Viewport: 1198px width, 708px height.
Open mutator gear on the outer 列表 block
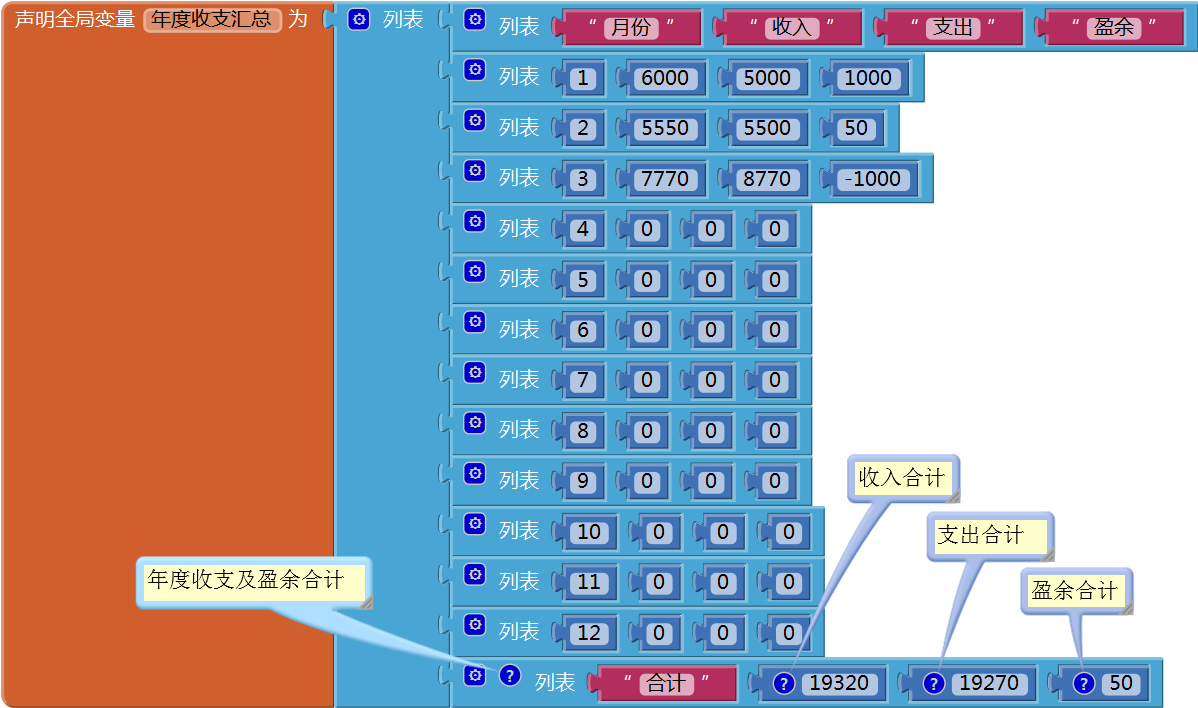pyautogui.click(x=358, y=19)
